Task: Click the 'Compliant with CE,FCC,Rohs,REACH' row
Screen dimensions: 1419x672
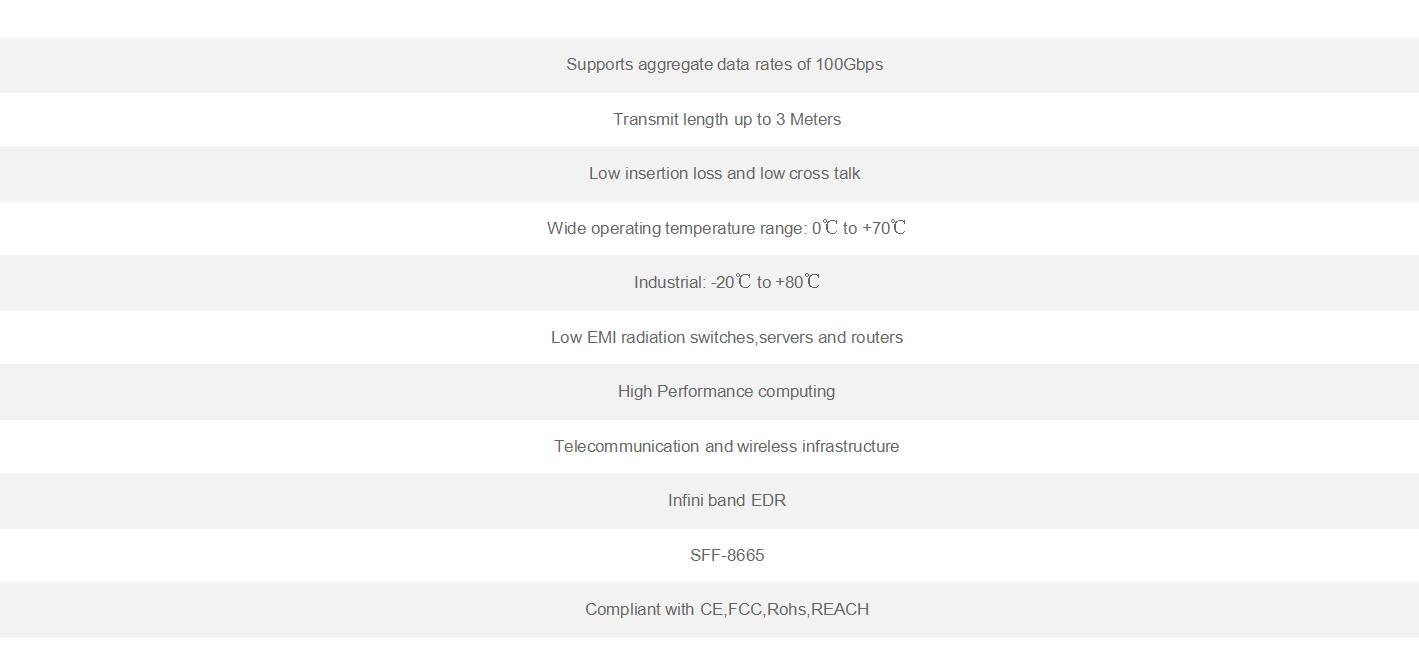Action: pos(727,610)
